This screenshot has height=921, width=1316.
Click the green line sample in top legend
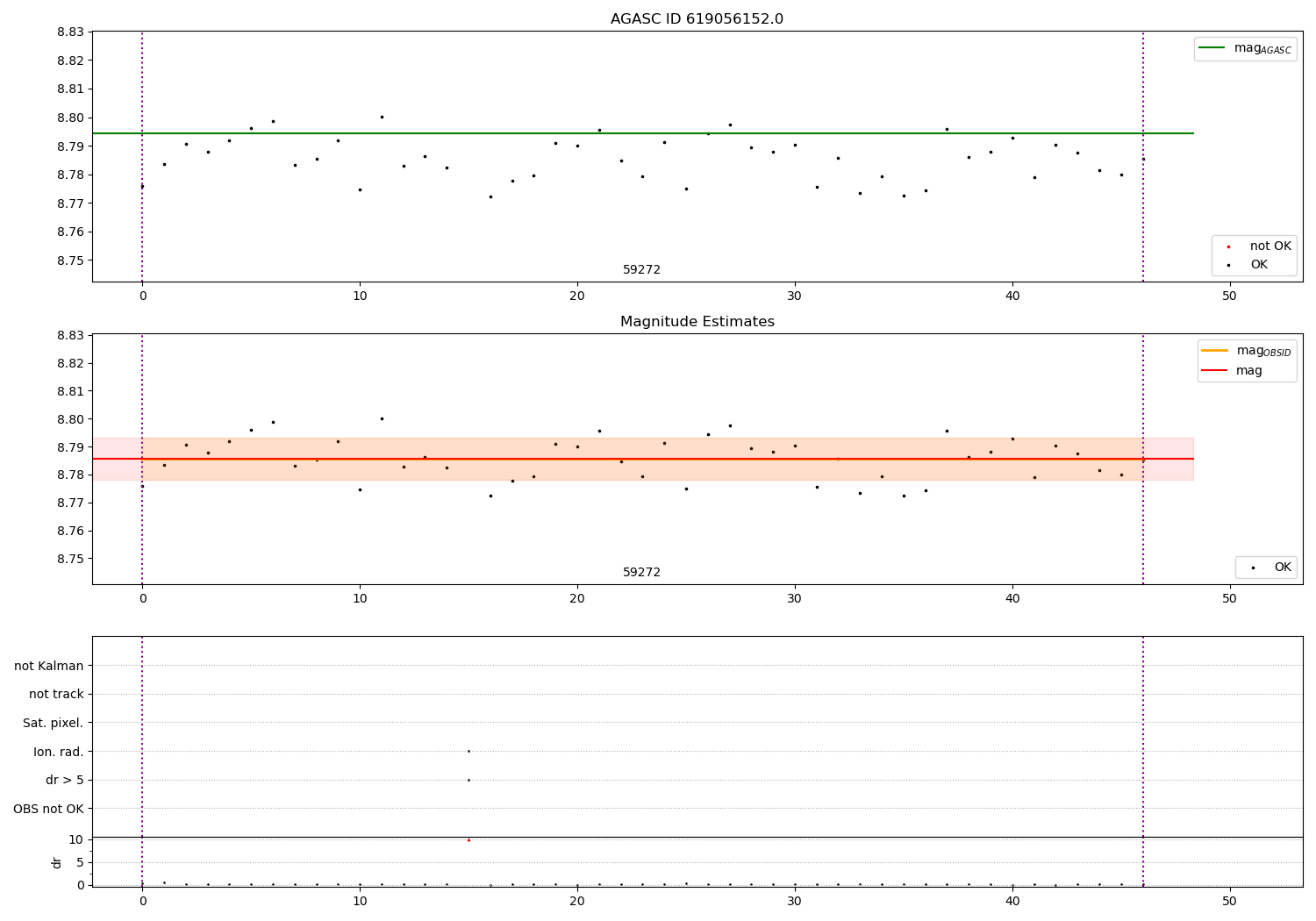(x=1212, y=48)
